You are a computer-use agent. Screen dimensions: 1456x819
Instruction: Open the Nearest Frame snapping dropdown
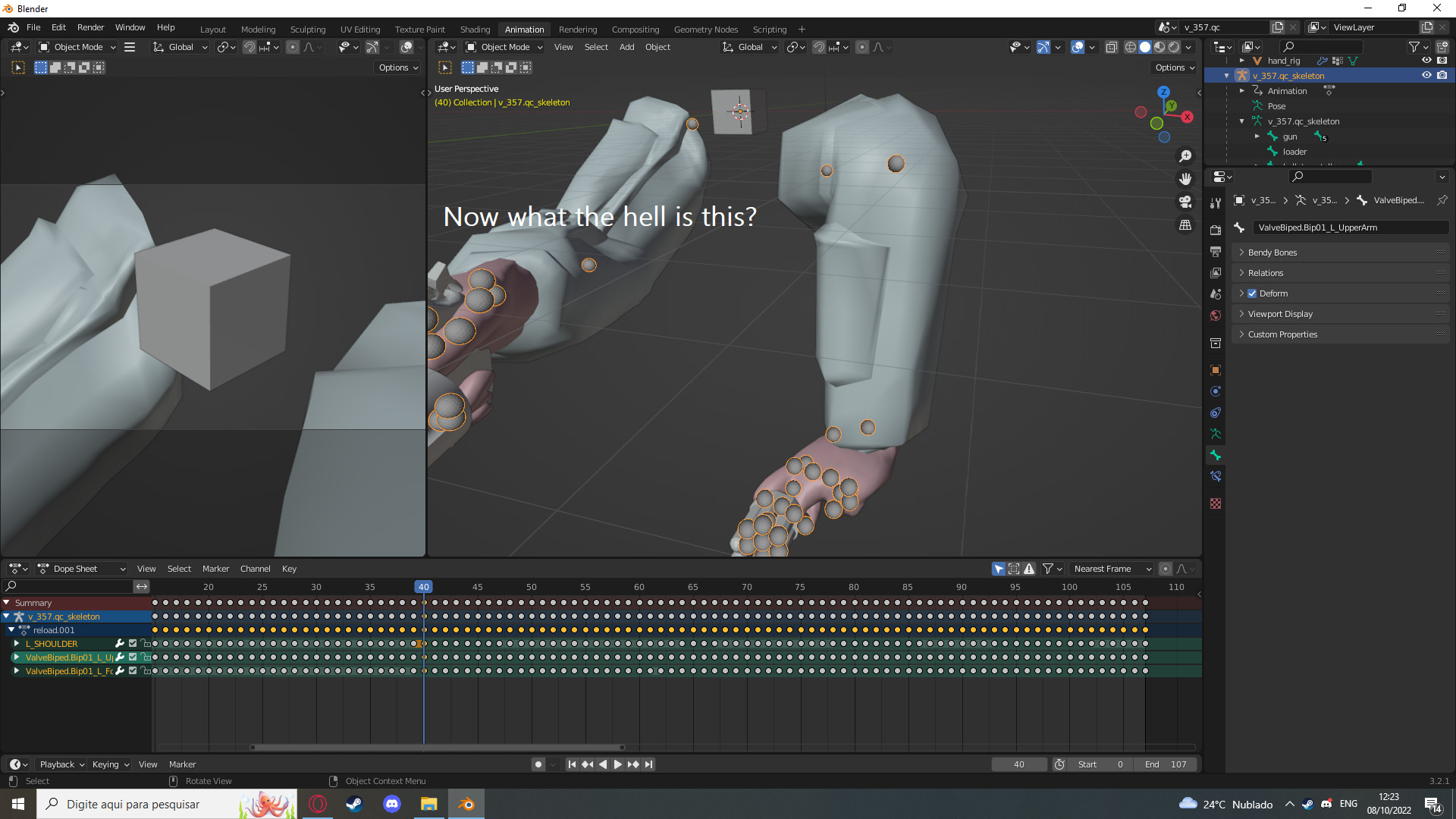coord(1112,569)
